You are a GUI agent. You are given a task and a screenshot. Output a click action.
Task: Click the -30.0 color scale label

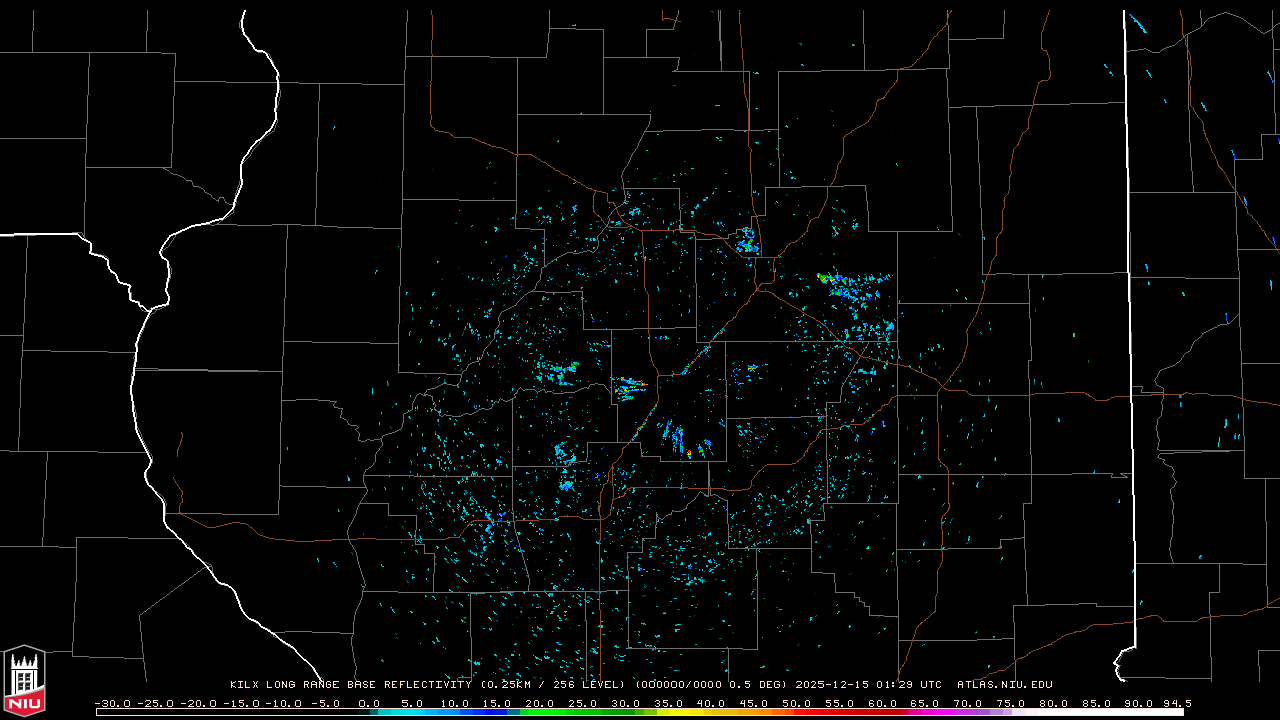pyautogui.click(x=112, y=703)
